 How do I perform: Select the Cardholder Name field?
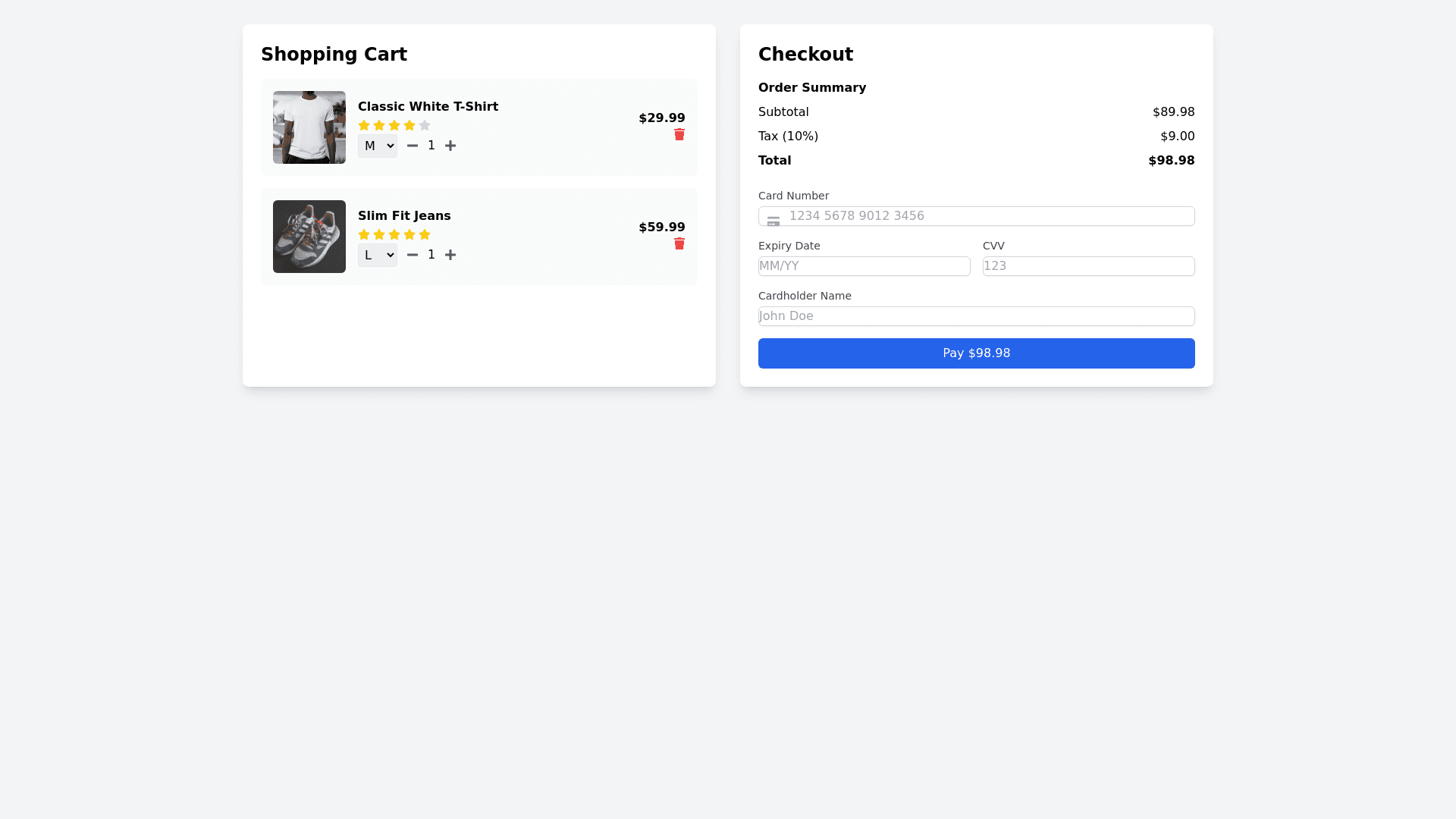(x=976, y=316)
